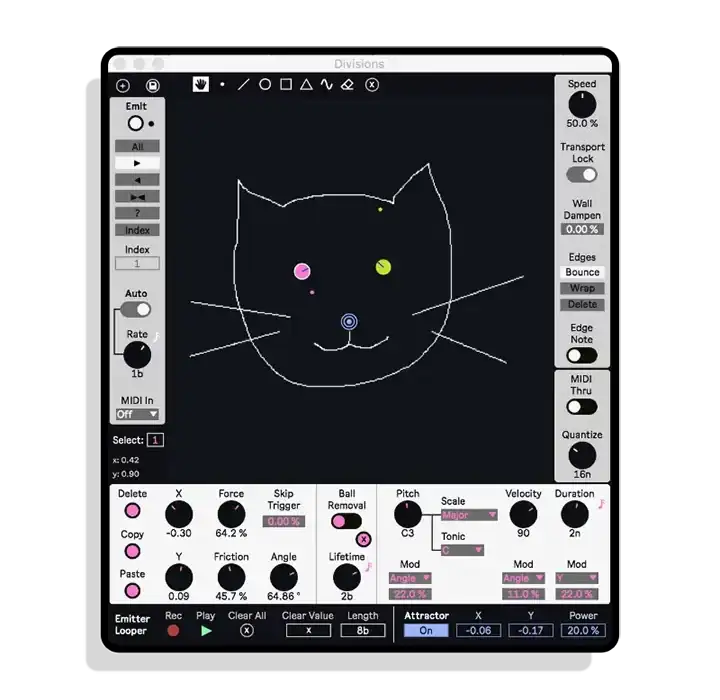Click the Rate knob
Viewport: 720px width, 700px height.
tap(137, 355)
